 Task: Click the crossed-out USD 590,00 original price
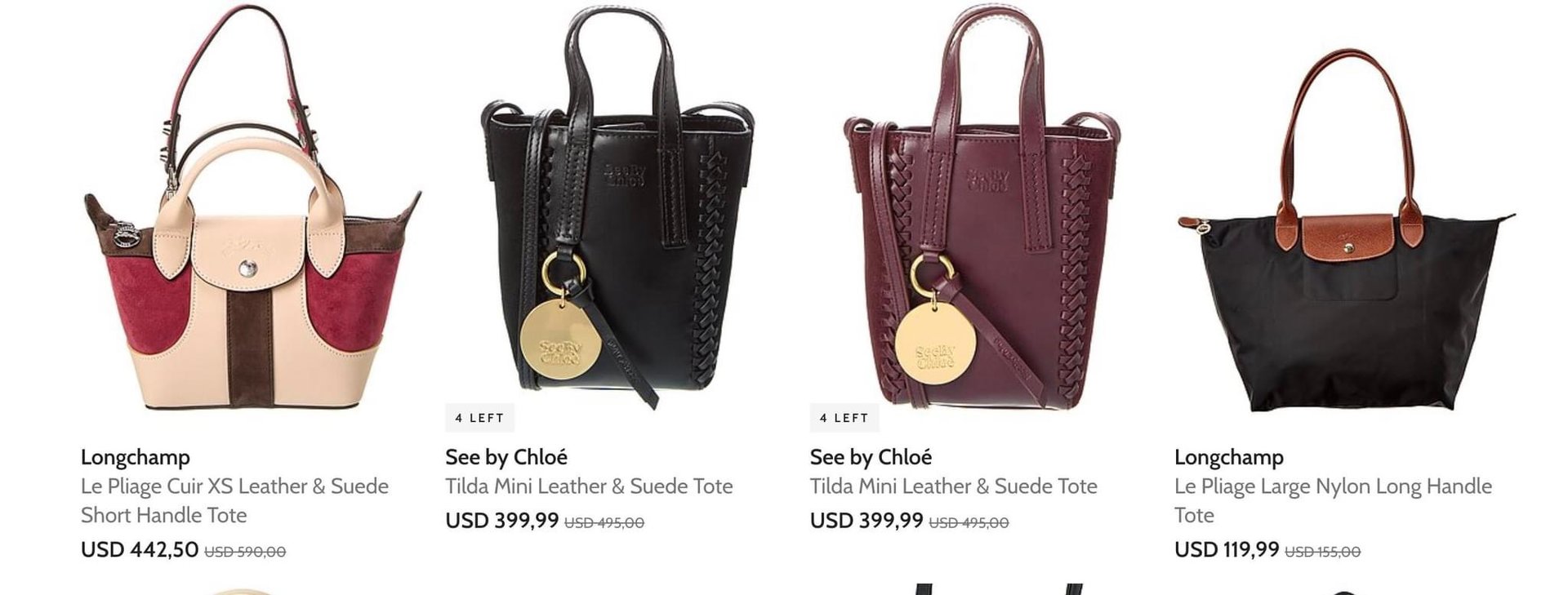click(x=245, y=552)
